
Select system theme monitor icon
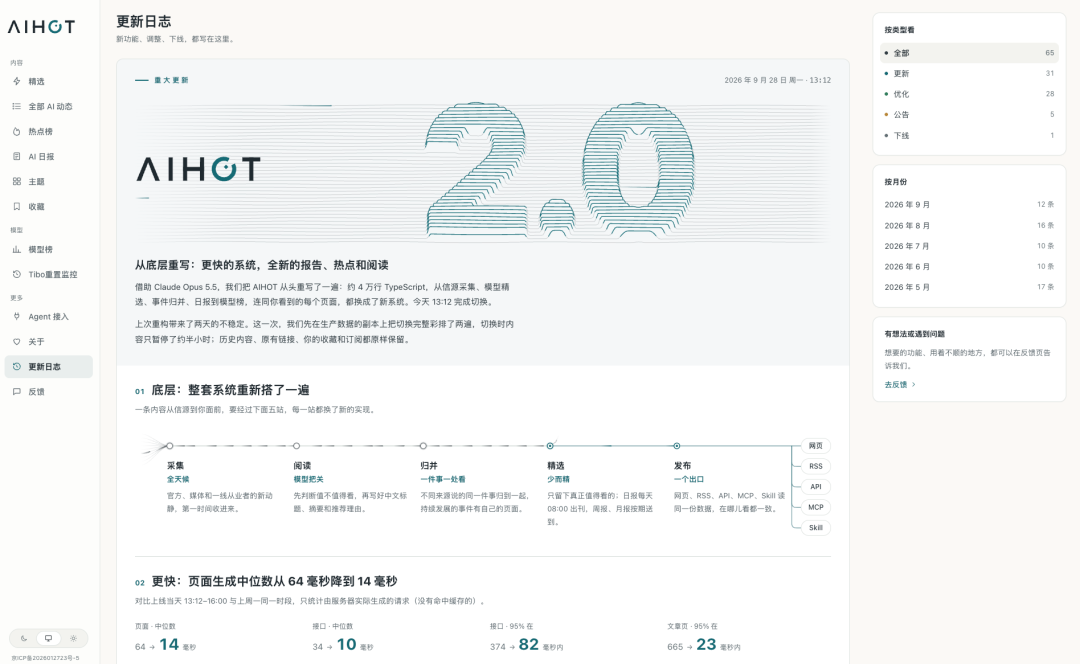pos(48,639)
